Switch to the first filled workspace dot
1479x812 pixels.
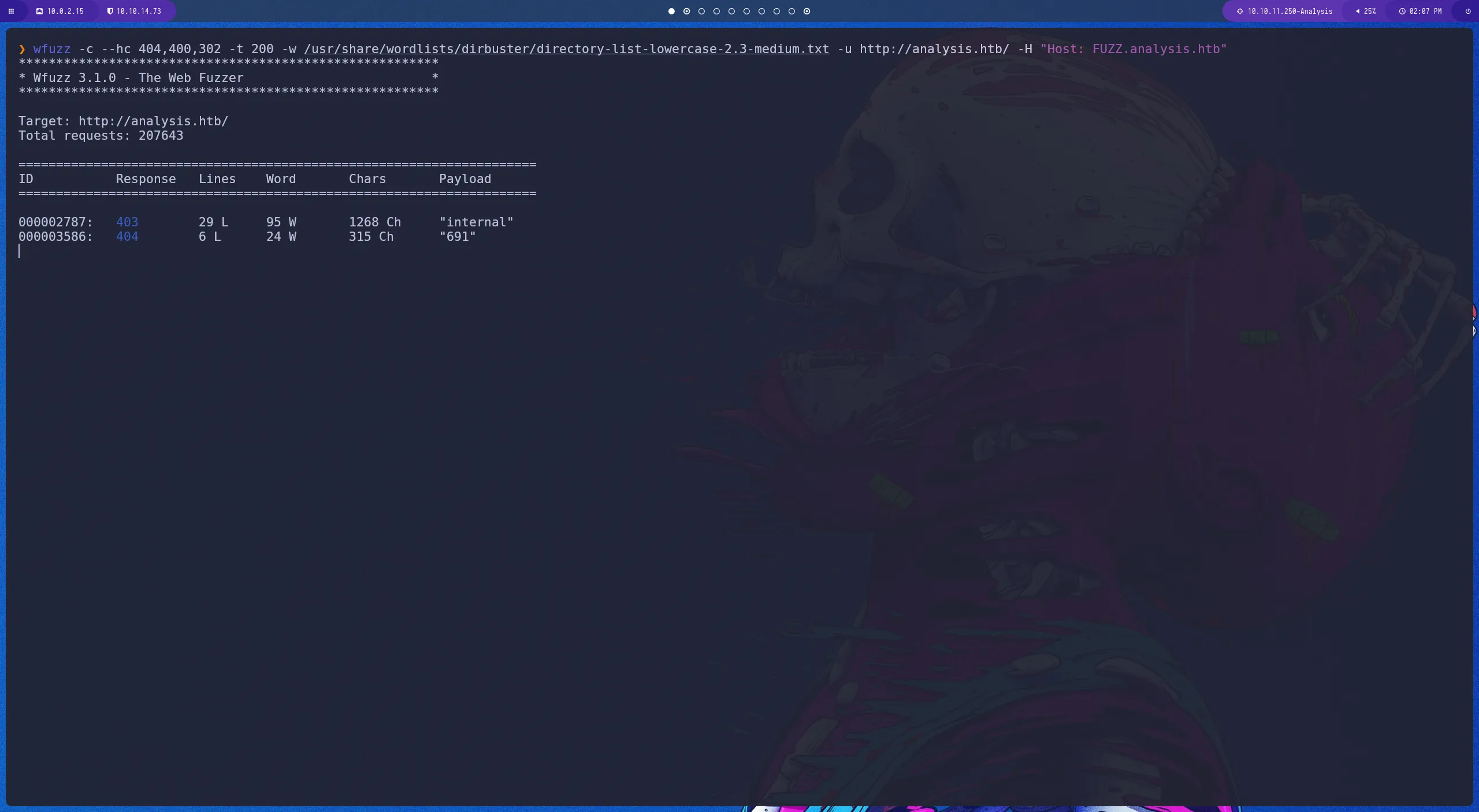[671, 11]
